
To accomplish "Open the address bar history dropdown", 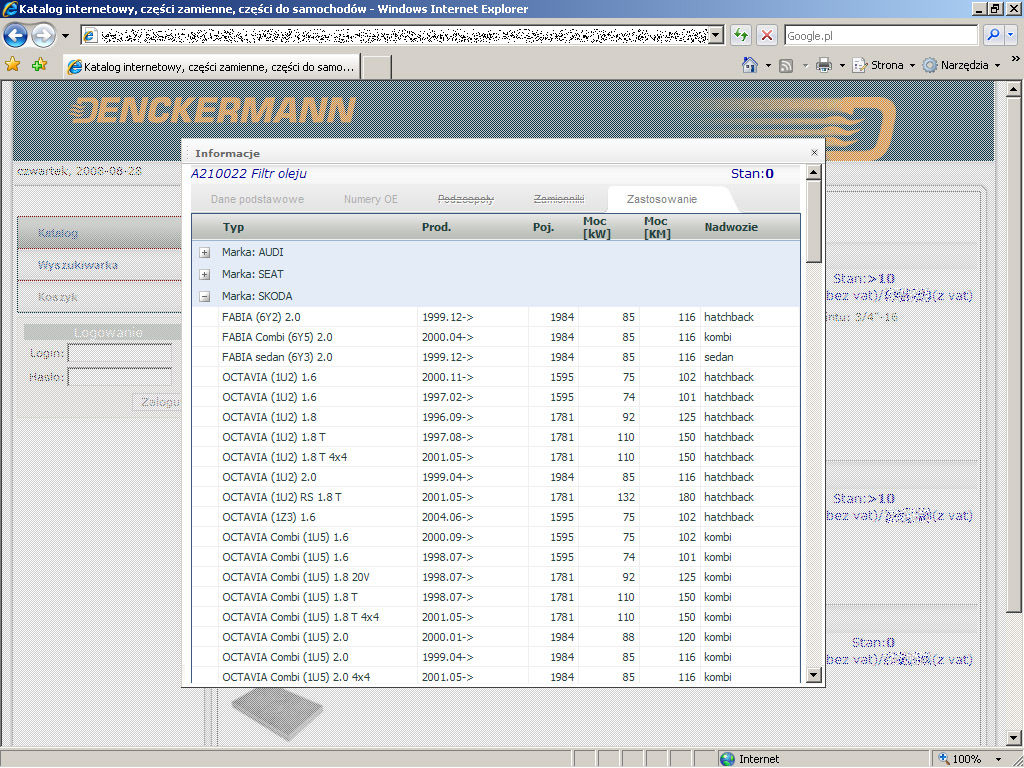I will tap(716, 35).
